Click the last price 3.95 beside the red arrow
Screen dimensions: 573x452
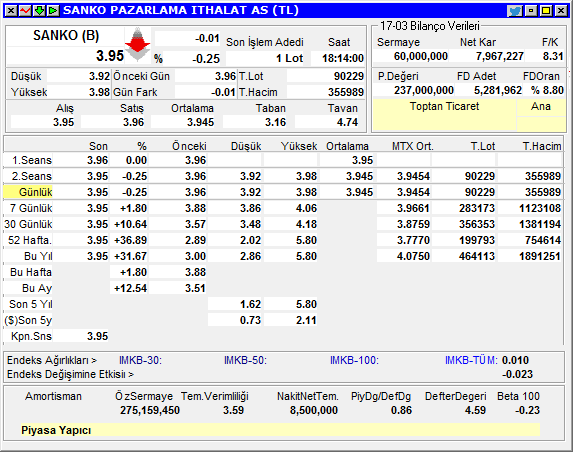pos(110,56)
